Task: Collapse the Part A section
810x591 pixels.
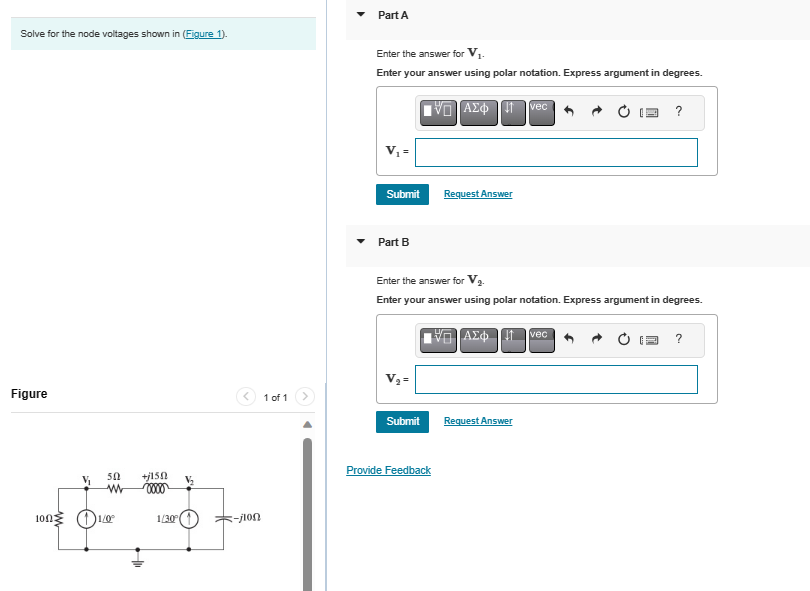Action: coord(360,15)
